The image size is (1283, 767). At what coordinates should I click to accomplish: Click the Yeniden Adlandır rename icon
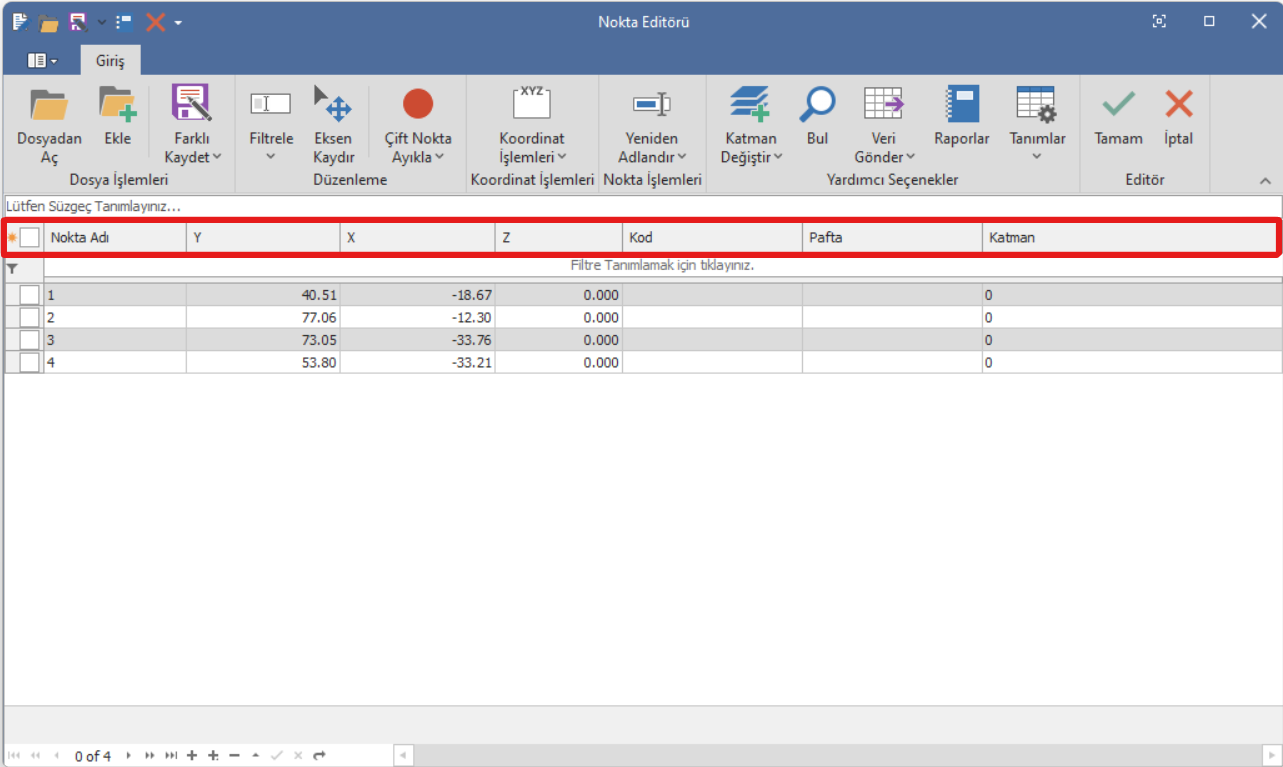click(x=652, y=103)
